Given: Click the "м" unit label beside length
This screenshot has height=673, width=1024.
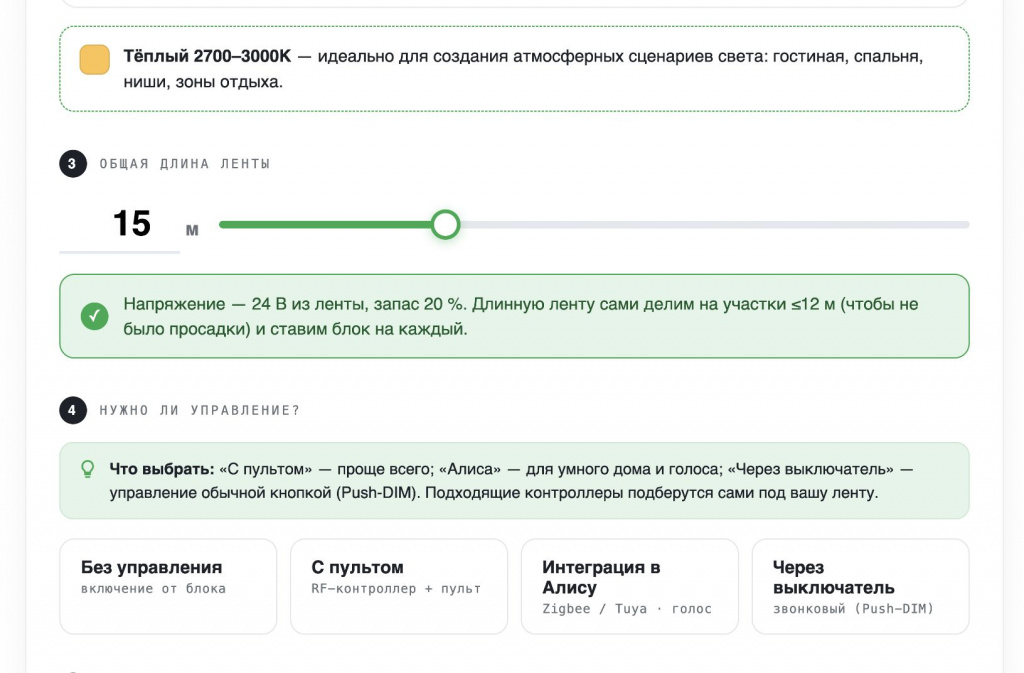Looking at the screenshot, I should 192,230.
